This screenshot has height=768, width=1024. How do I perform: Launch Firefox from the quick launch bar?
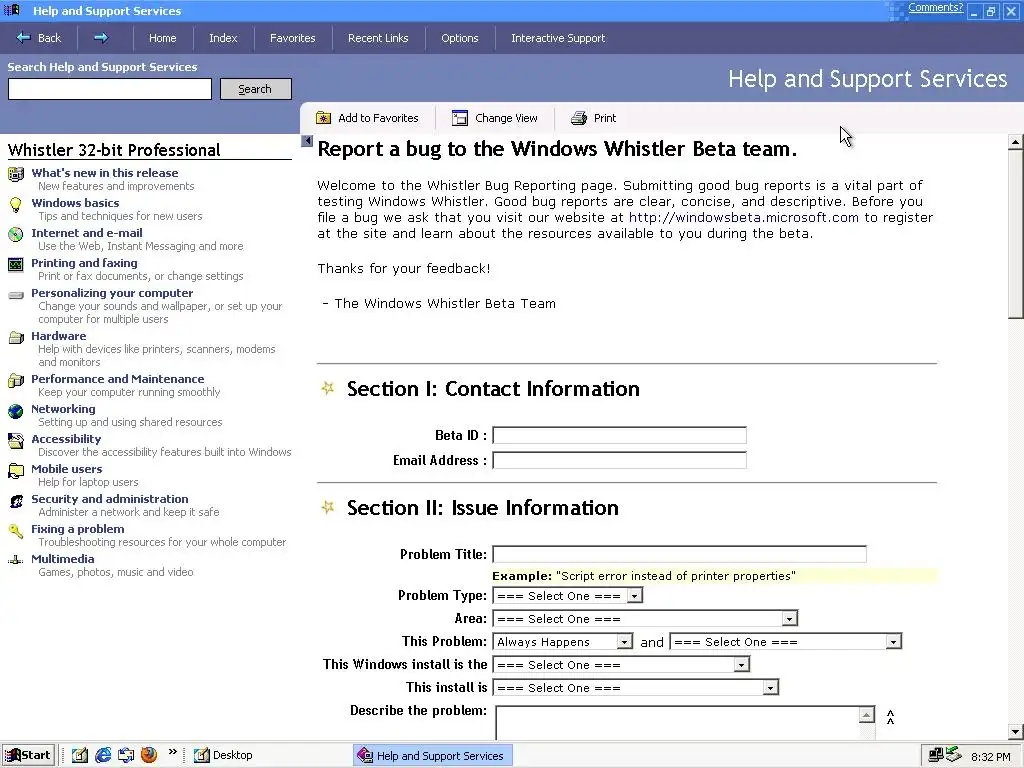[x=149, y=755]
